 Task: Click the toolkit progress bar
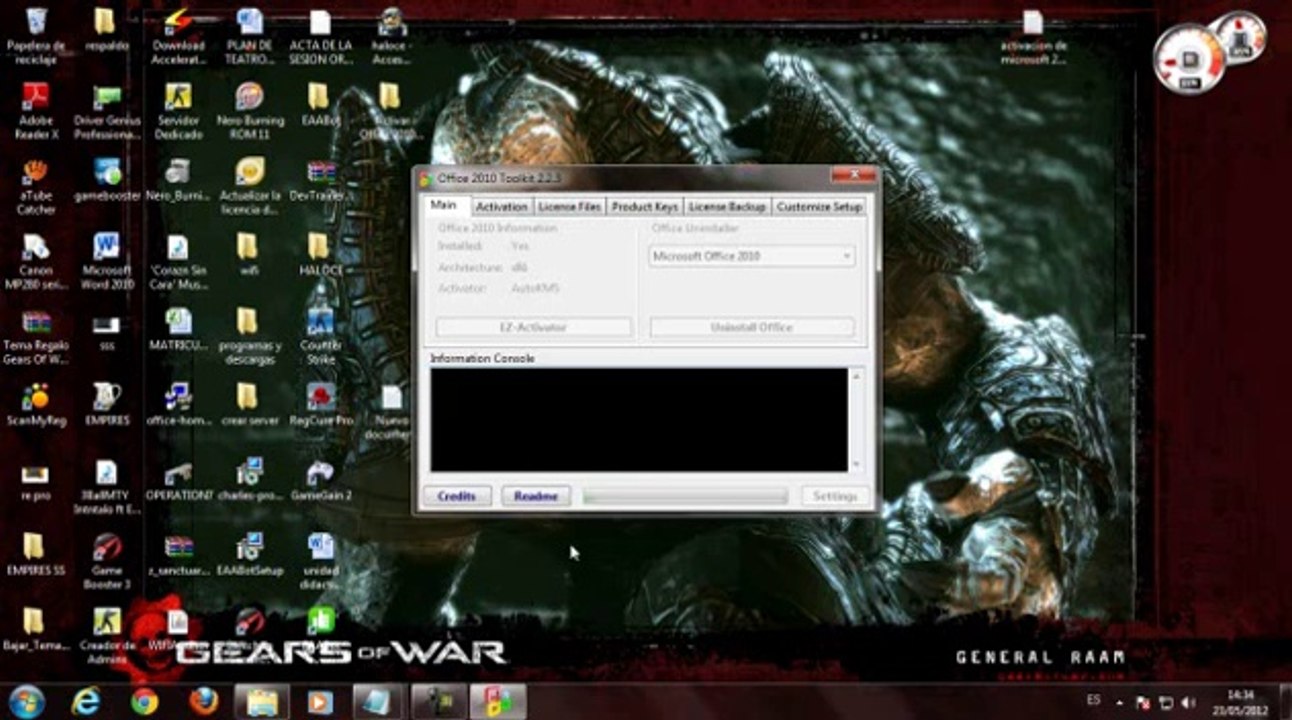(685, 496)
